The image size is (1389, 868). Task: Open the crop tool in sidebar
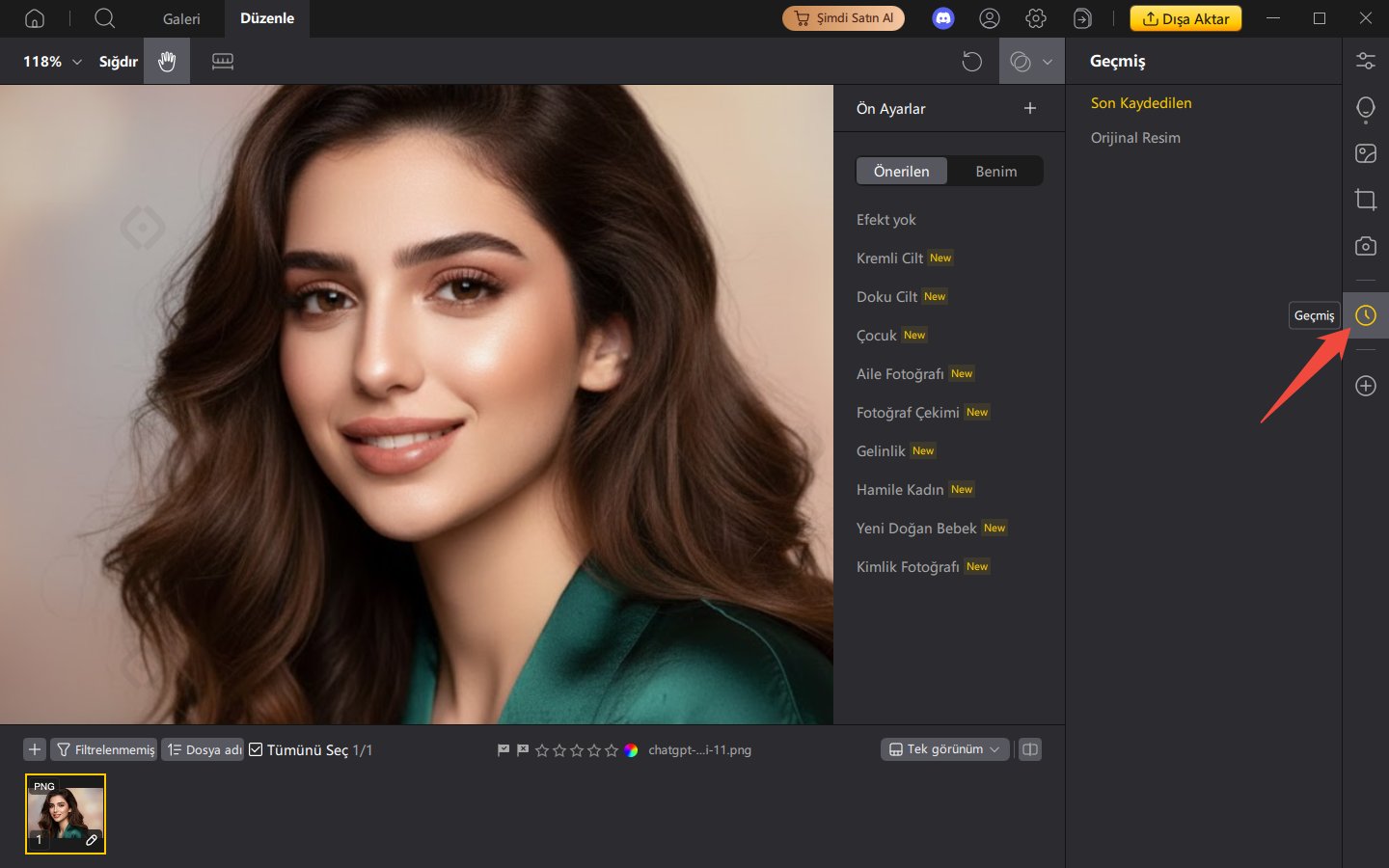[1365, 200]
